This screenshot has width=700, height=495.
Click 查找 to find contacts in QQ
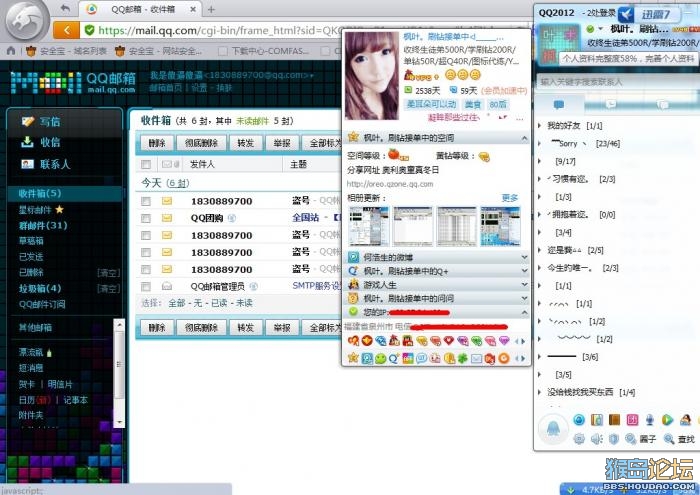point(679,439)
